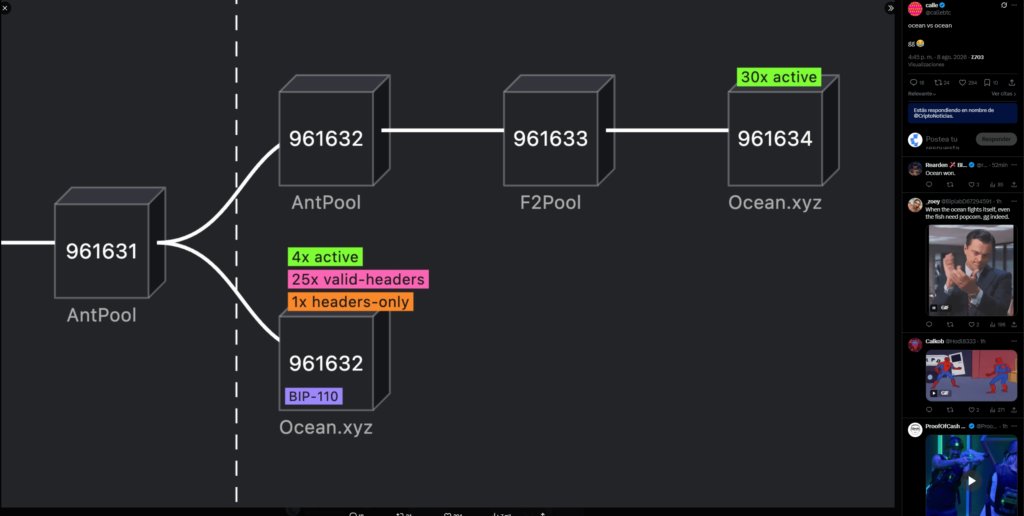
Task: Open Calkob's profile avatar
Action: (x=915, y=345)
